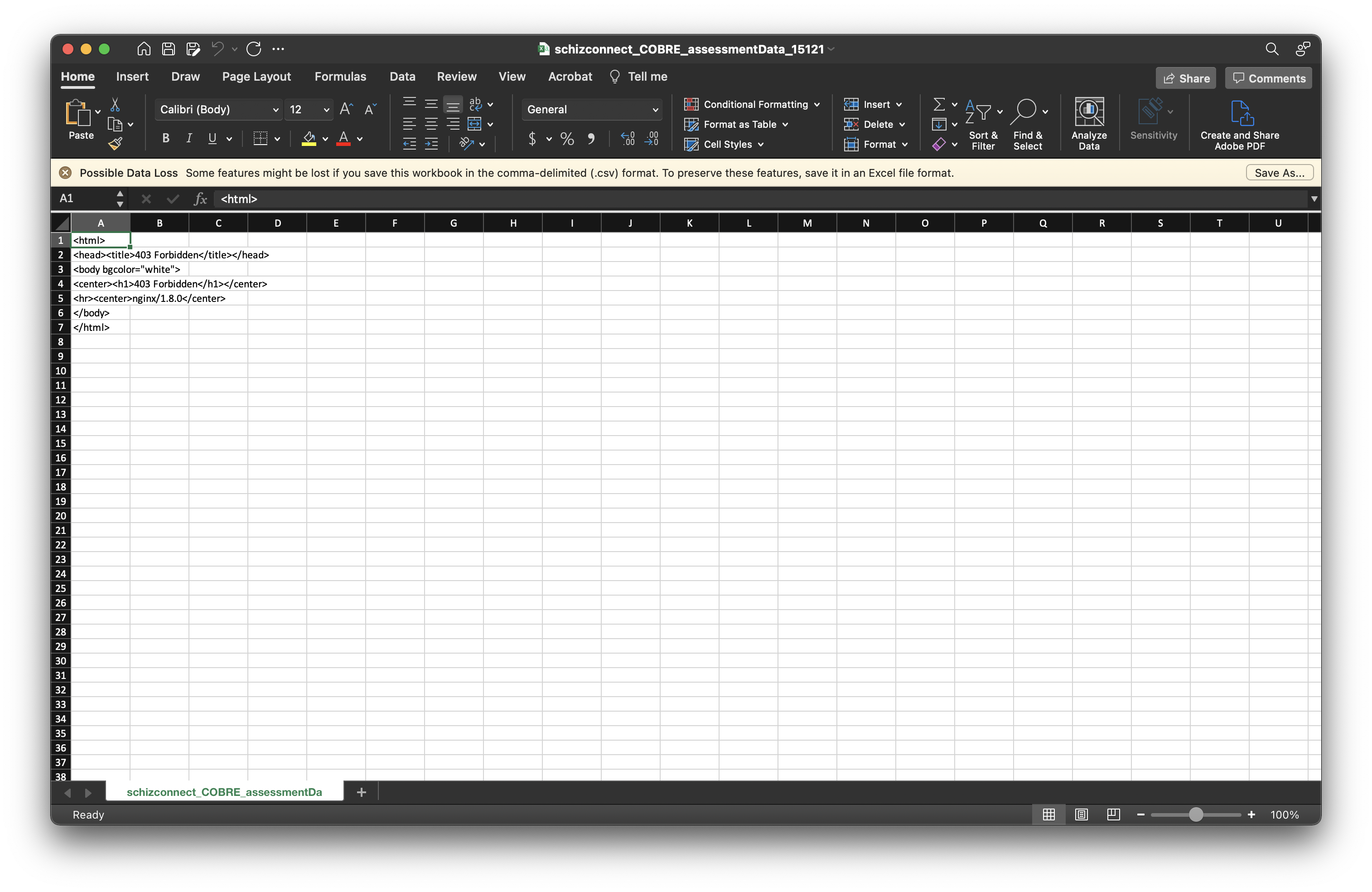This screenshot has width=1372, height=892.
Task: Click the Cut scissors icon
Action: pyautogui.click(x=115, y=105)
